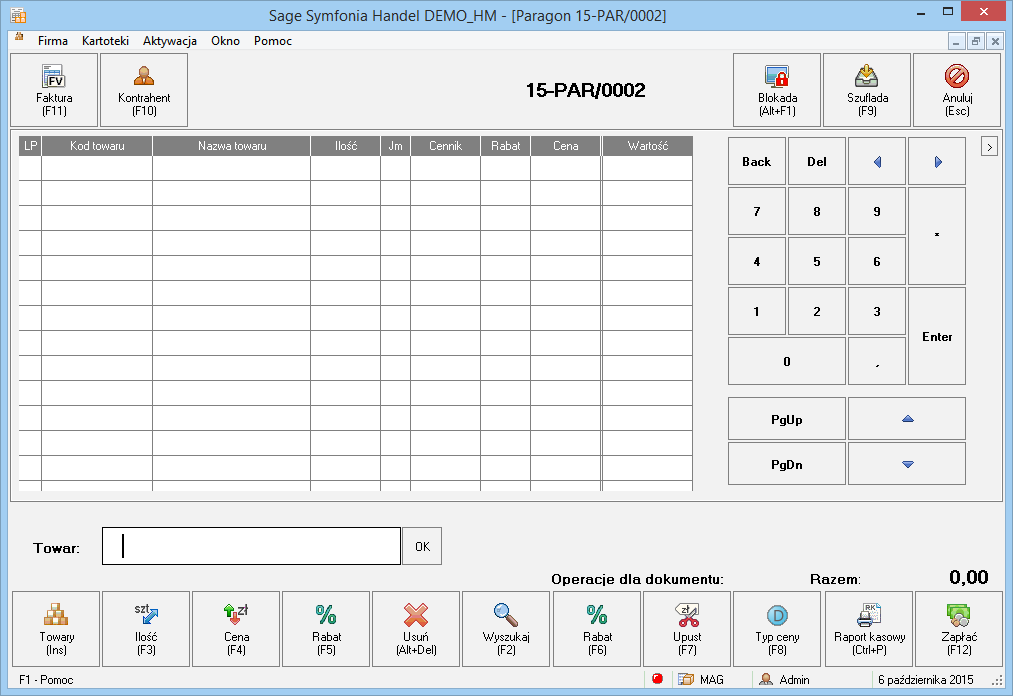This screenshot has height=696, width=1013.
Task: Click the Towar input field
Action: (x=251, y=546)
